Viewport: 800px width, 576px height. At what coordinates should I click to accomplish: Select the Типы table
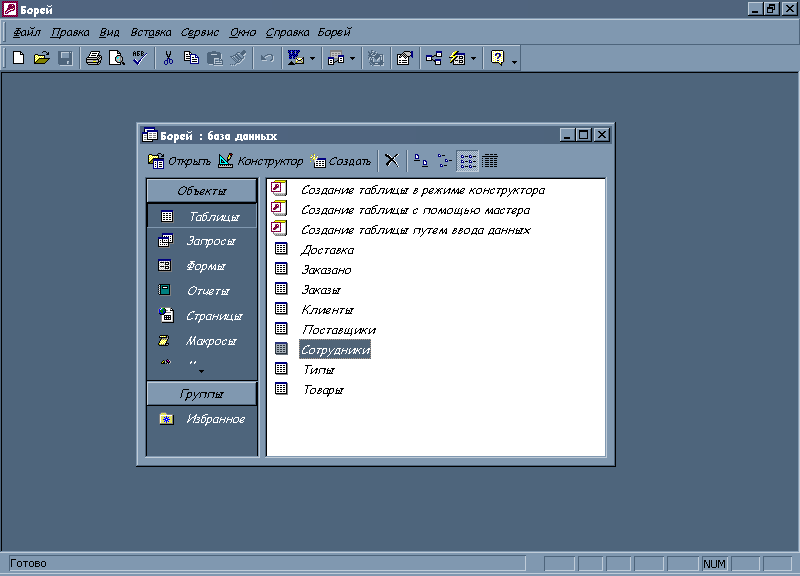[x=319, y=370]
